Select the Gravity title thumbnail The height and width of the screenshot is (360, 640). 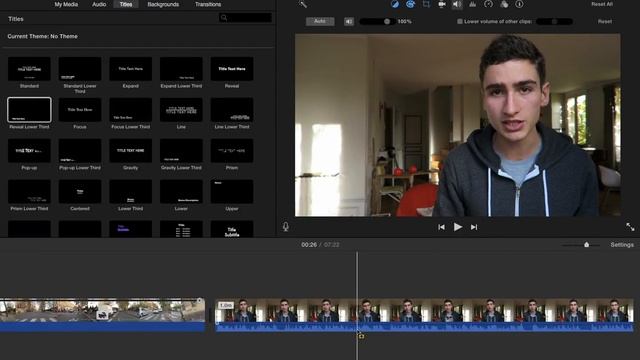click(x=131, y=151)
